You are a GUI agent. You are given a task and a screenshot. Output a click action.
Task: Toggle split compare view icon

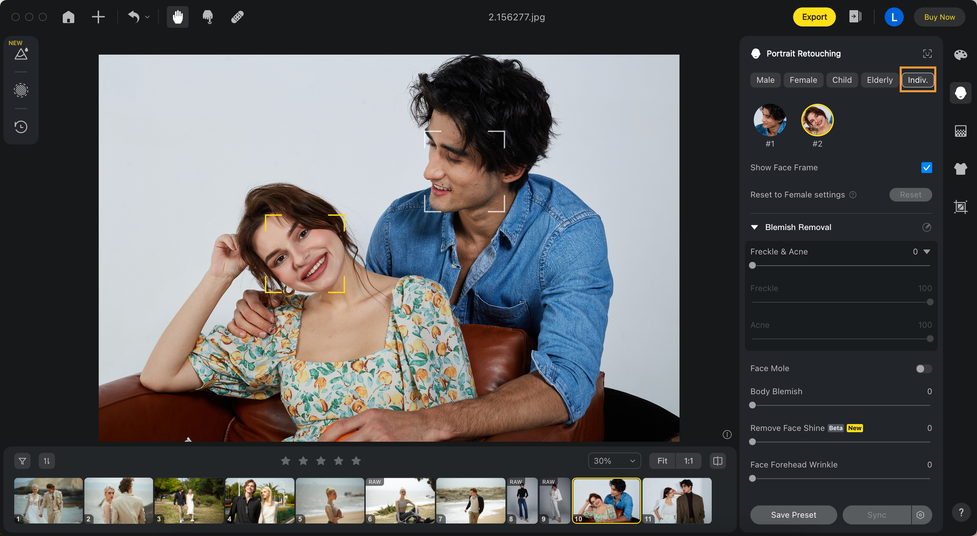[x=717, y=461]
